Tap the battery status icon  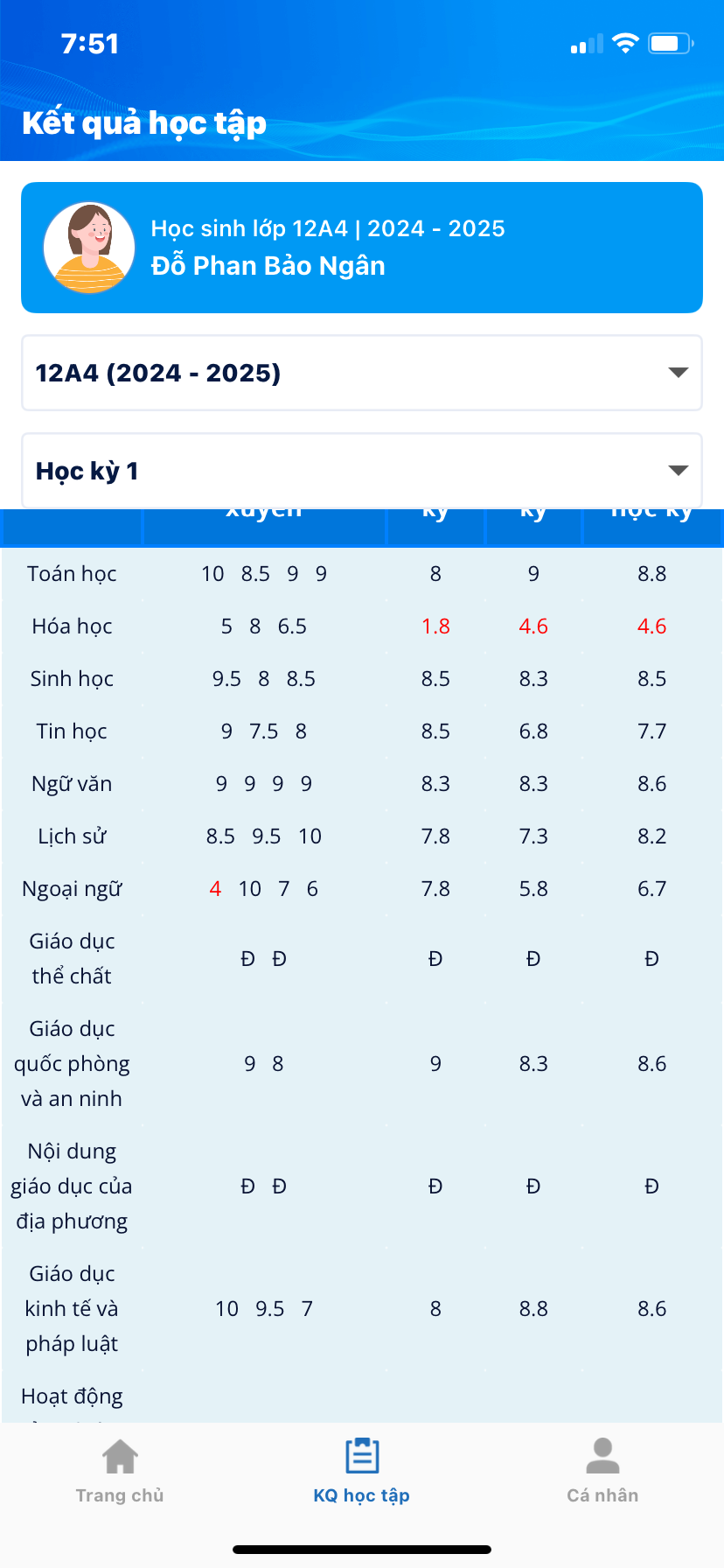pyautogui.click(x=671, y=44)
